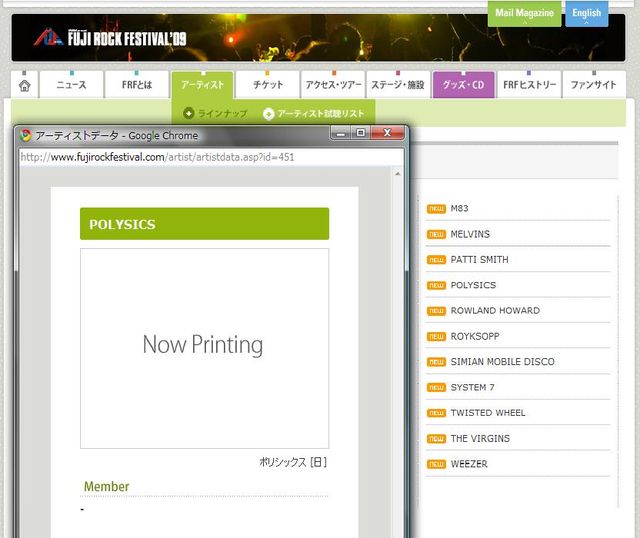Open the ニュース tab
Screen dimensions: 640x538
71,86
